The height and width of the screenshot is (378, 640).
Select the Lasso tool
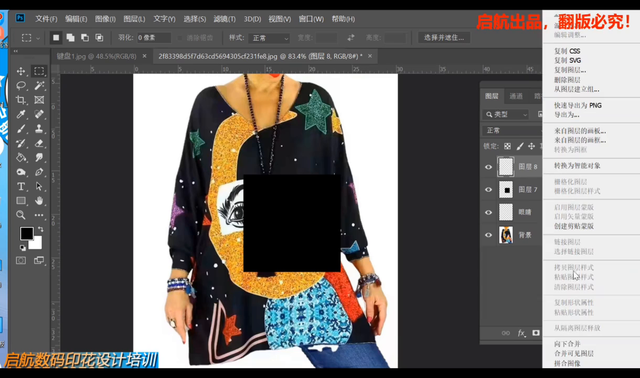point(21,85)
